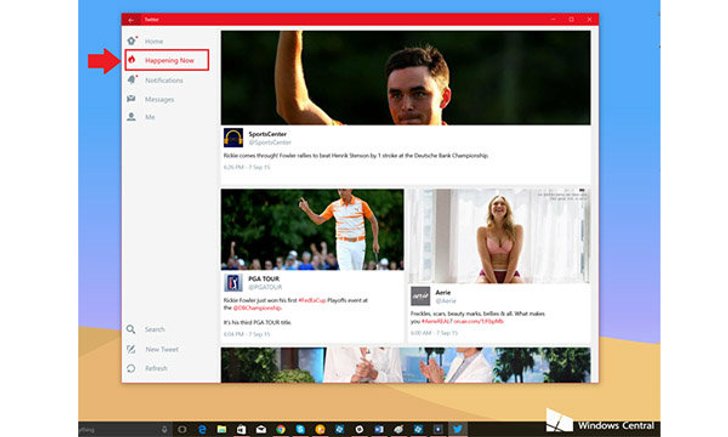This screenshot has height=437, width=728.
Task: Open the Home timeline icon
Action: [132, 41]
